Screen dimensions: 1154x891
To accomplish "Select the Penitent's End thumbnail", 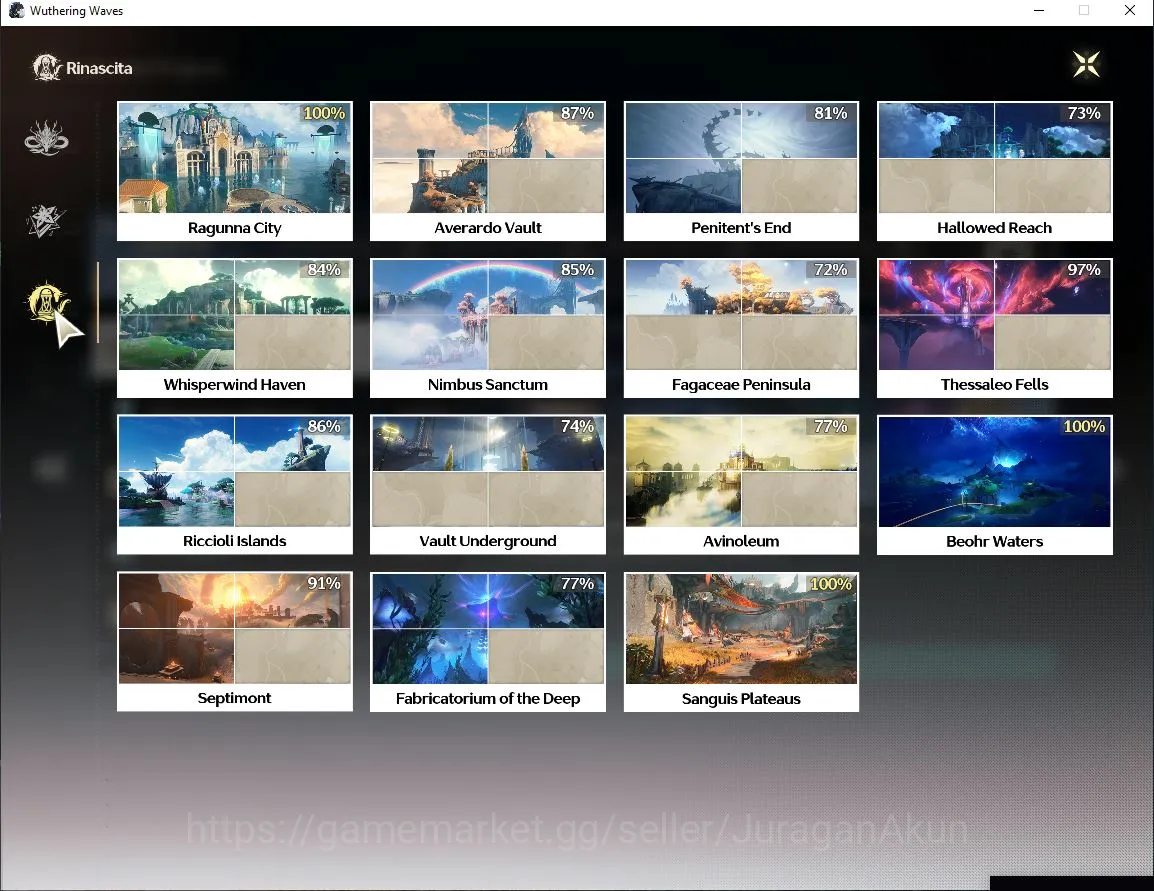I will 741,171.
